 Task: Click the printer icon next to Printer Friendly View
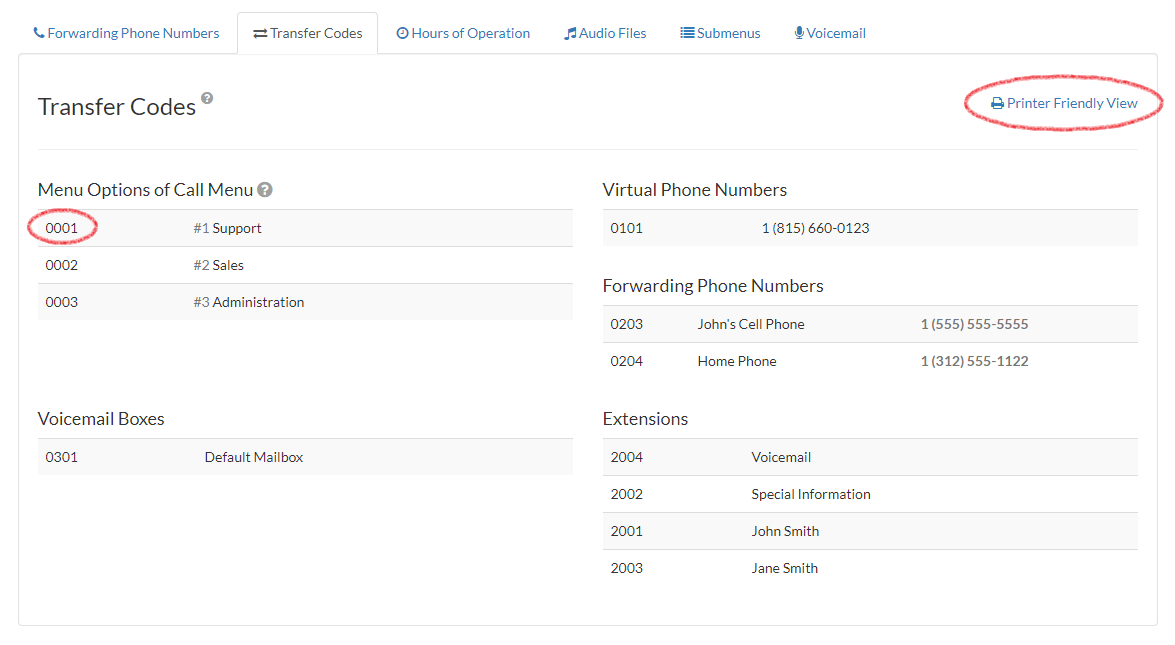995,102
